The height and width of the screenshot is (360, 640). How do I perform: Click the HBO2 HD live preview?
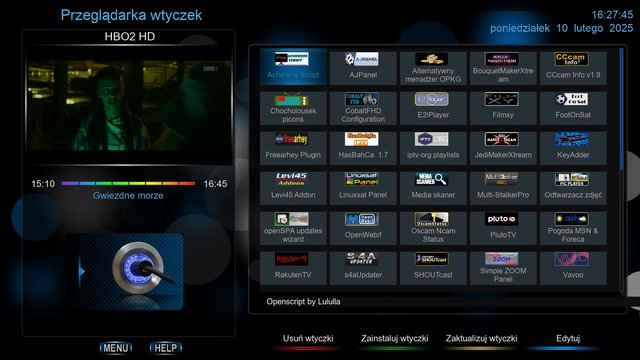tap(130, 106)
